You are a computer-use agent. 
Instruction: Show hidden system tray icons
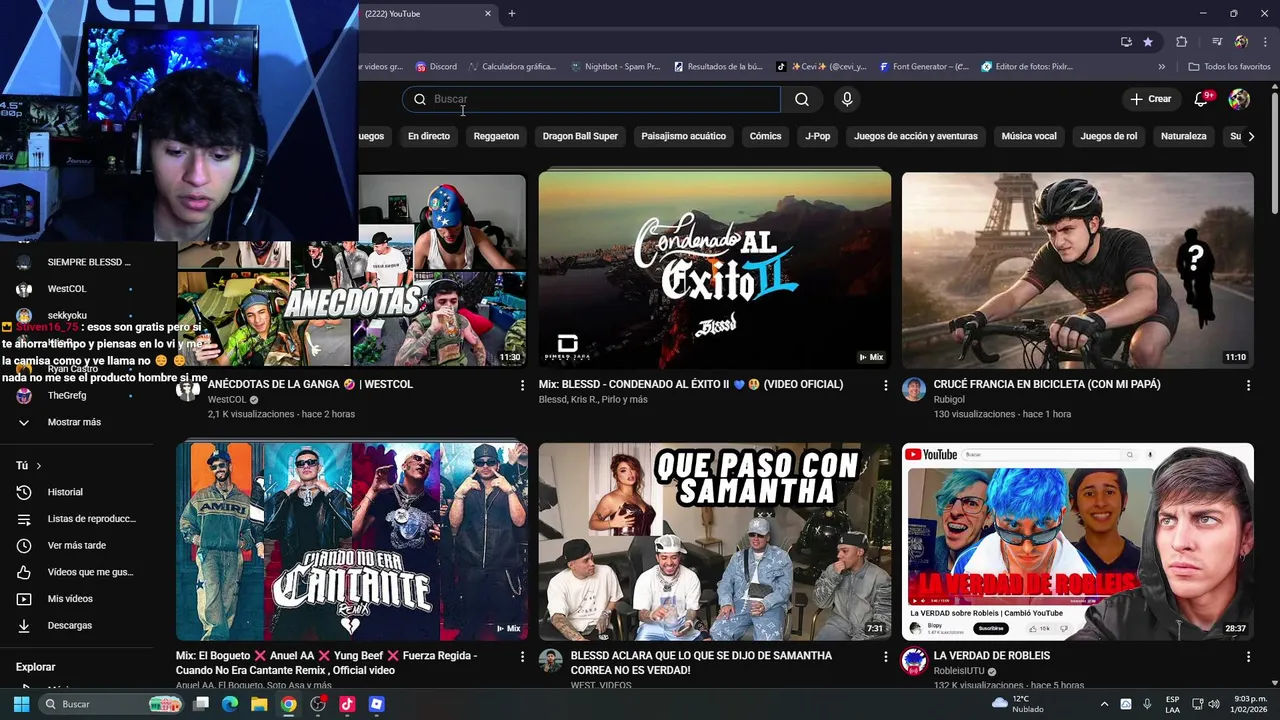click(x=1104, y=704)
